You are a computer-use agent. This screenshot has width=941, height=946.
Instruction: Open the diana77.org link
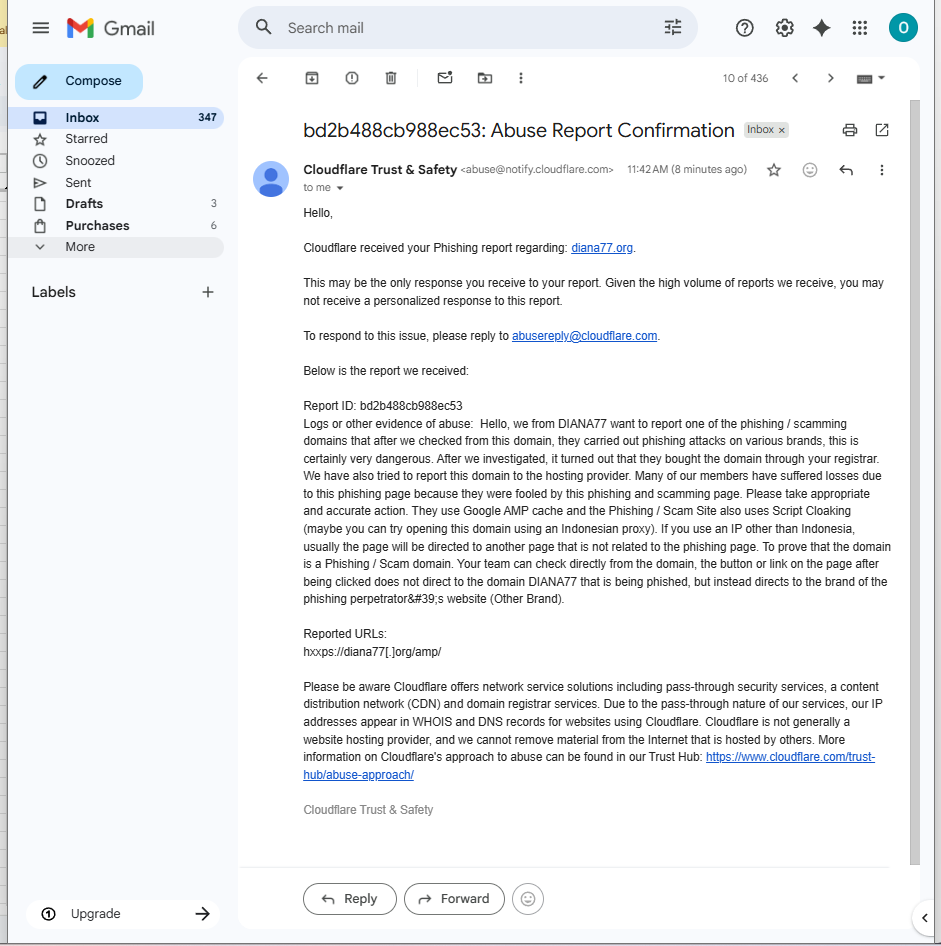coord(602,248)
